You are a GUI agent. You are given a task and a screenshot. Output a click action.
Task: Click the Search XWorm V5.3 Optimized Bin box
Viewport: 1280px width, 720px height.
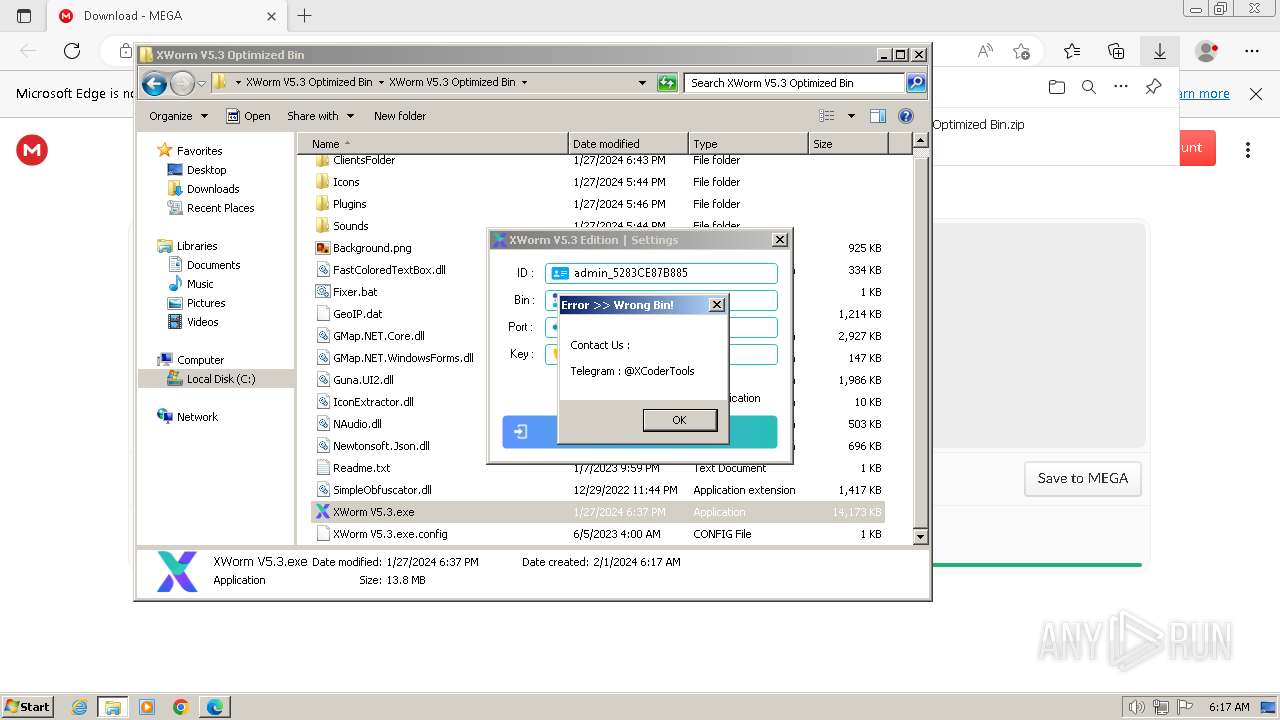coord(795,83)
